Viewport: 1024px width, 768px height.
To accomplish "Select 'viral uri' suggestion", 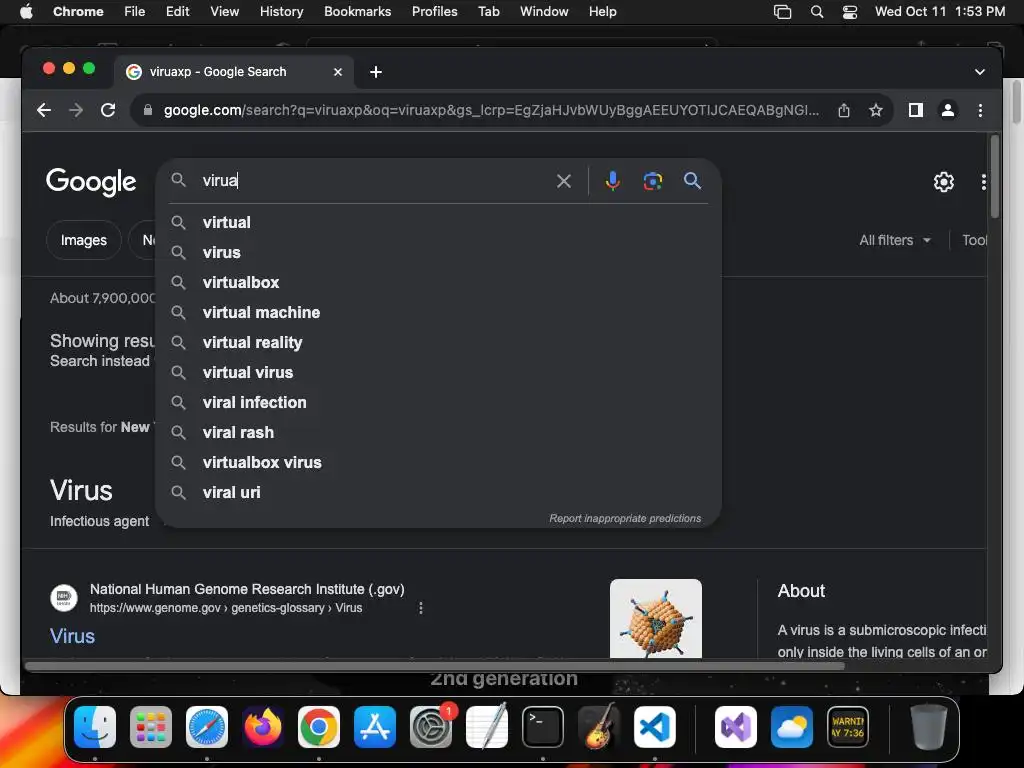I will (438, 493).
